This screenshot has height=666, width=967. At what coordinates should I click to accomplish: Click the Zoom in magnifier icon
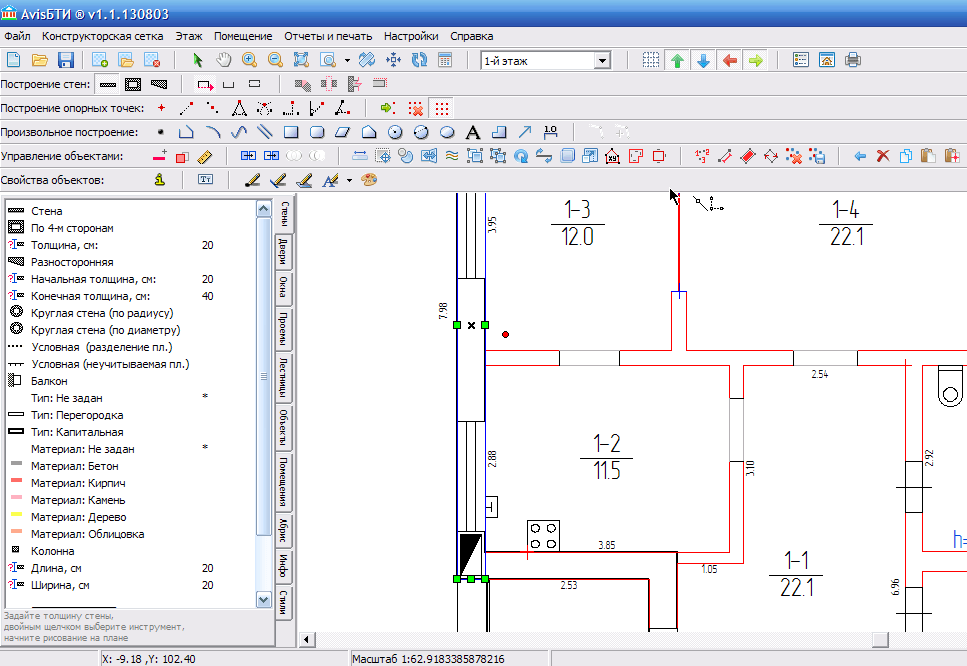pyautogui.click(x=249, y=60)
